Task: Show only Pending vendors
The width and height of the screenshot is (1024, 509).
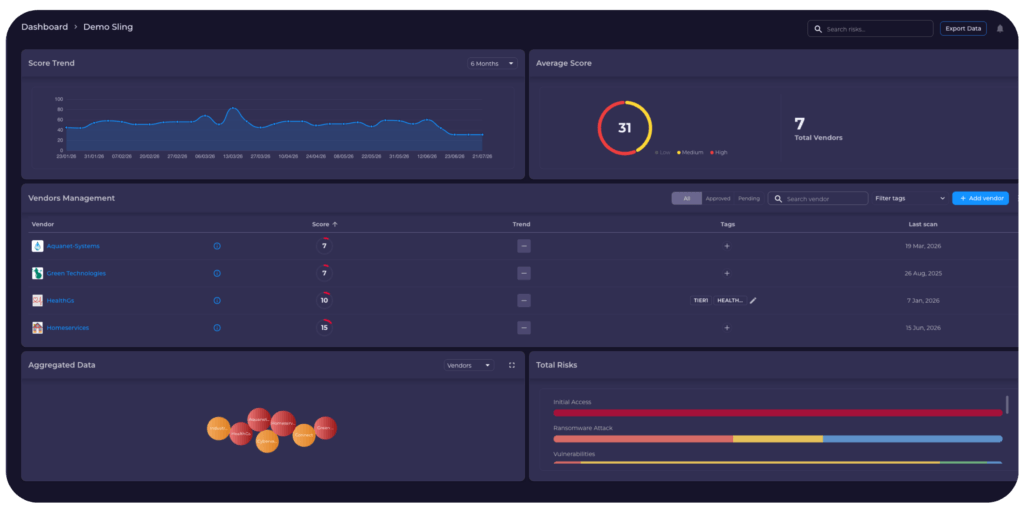Action: point(748,198)
